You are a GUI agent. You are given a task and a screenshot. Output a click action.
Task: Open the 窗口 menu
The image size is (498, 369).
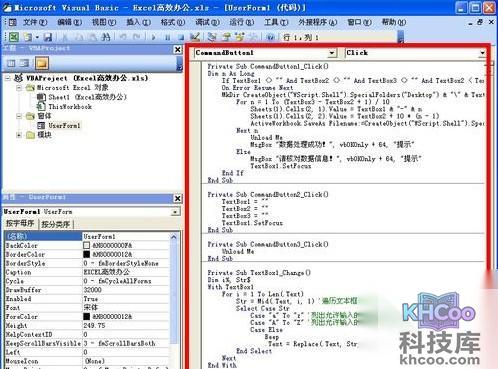[x=359, y=22]
